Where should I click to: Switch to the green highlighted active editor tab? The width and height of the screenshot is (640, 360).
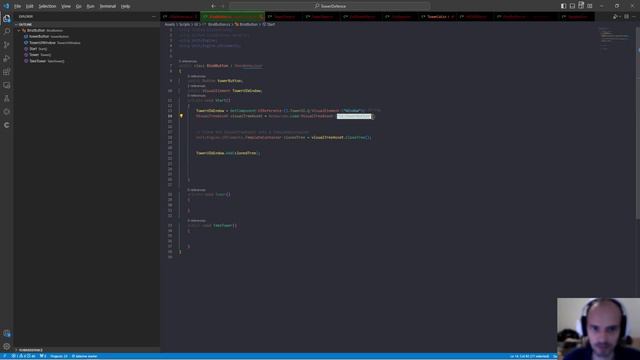232,17
